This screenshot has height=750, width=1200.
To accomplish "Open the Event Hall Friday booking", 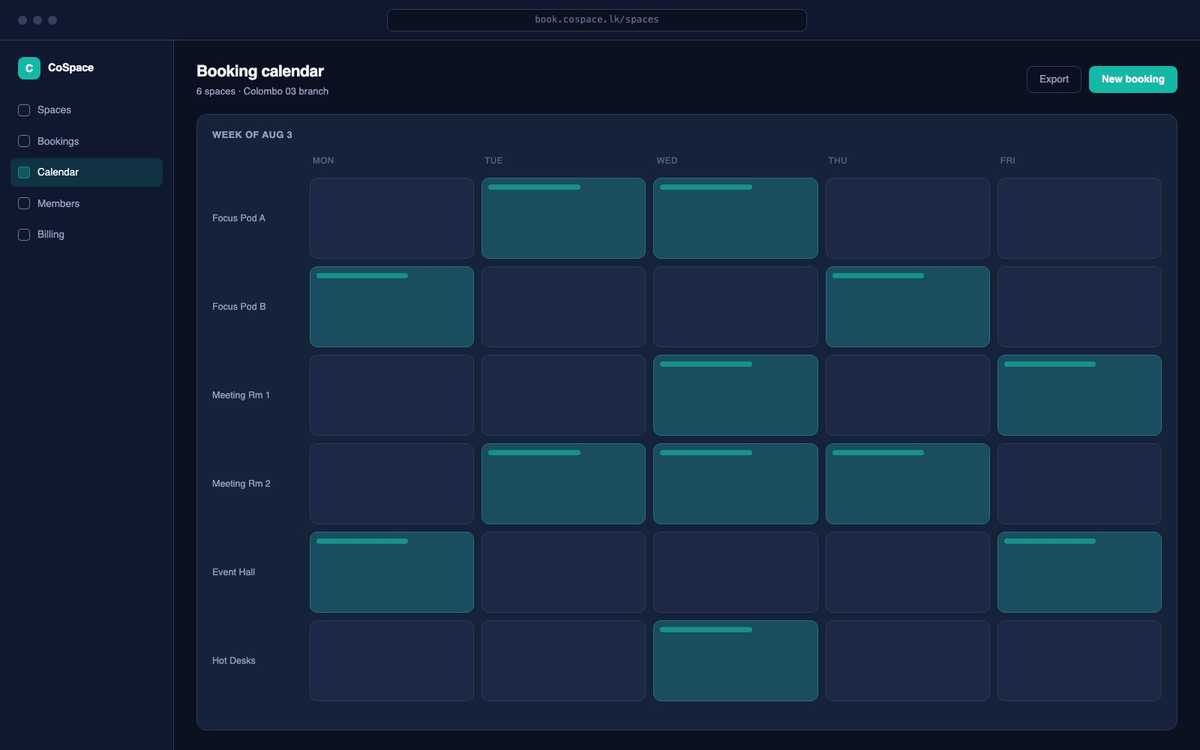I will point(1080,572).
